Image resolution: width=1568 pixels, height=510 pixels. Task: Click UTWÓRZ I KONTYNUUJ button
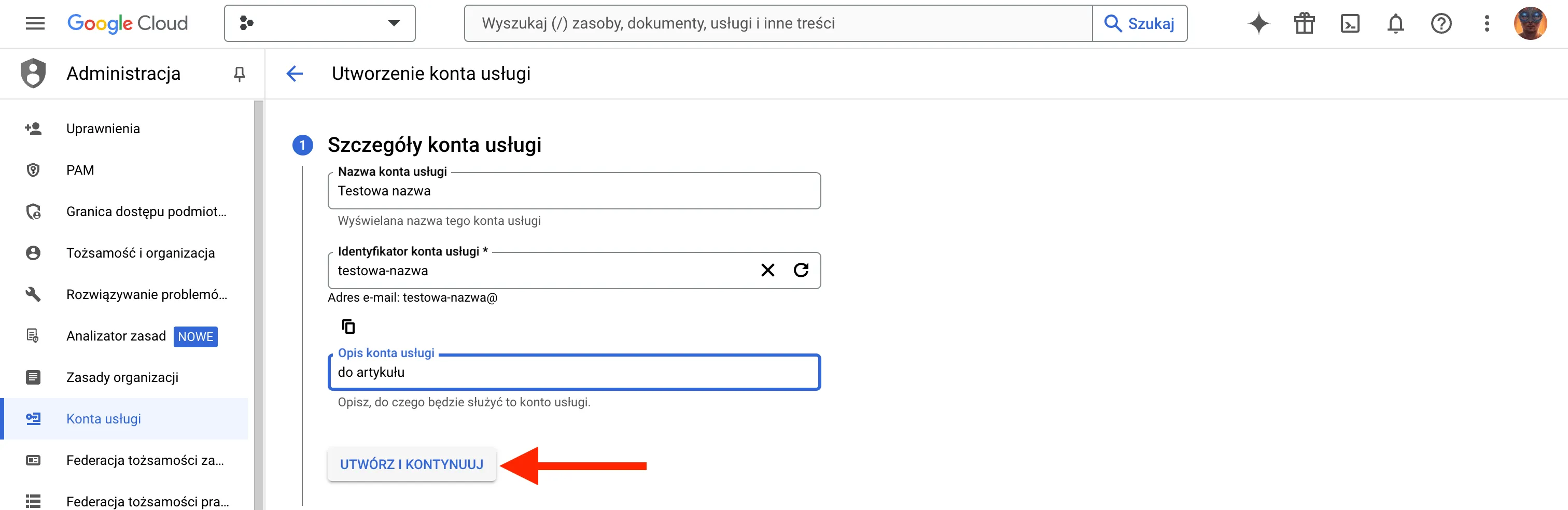(x=412, y=464)
